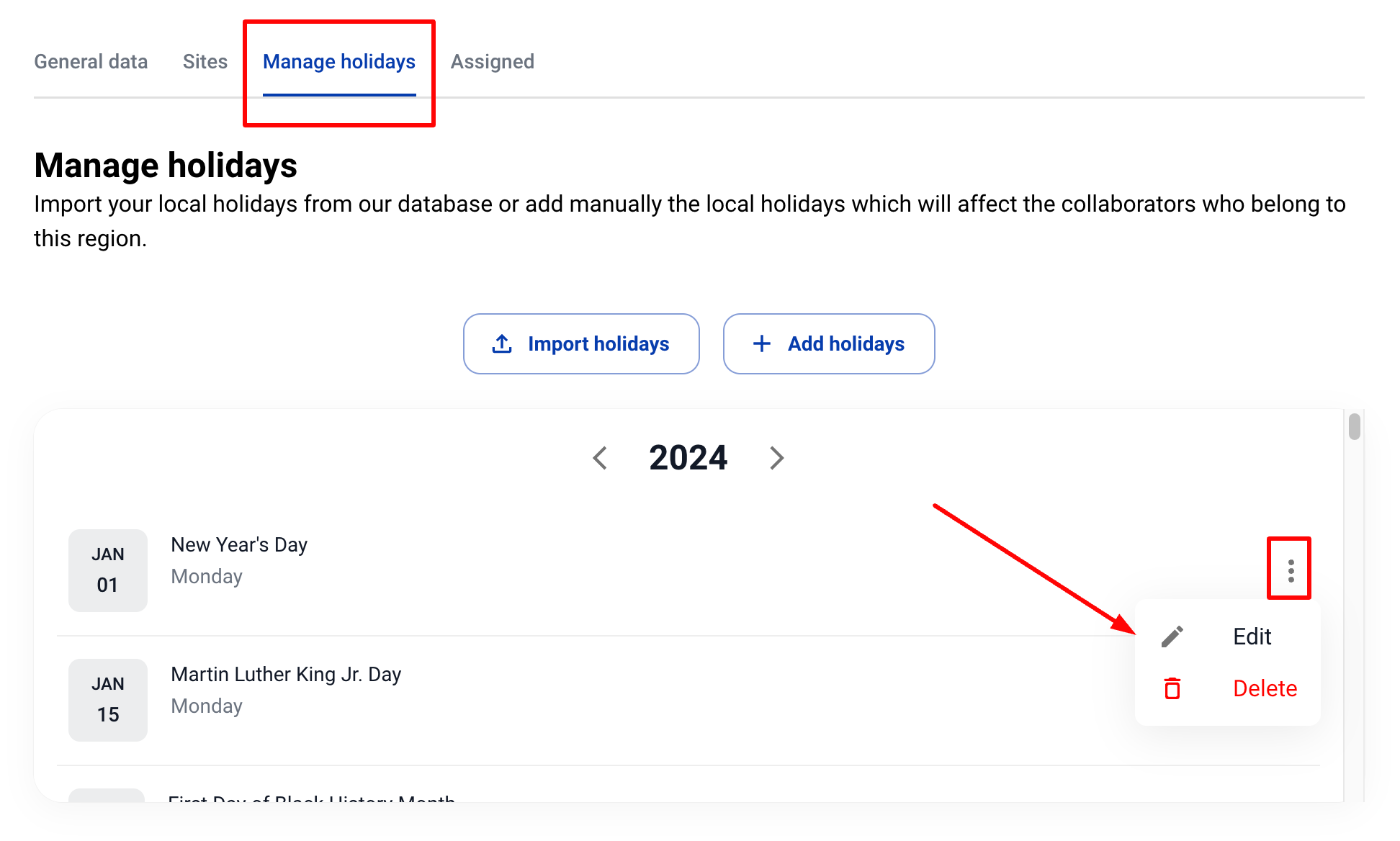Choose Delete from the context menu

[1265, 688]
